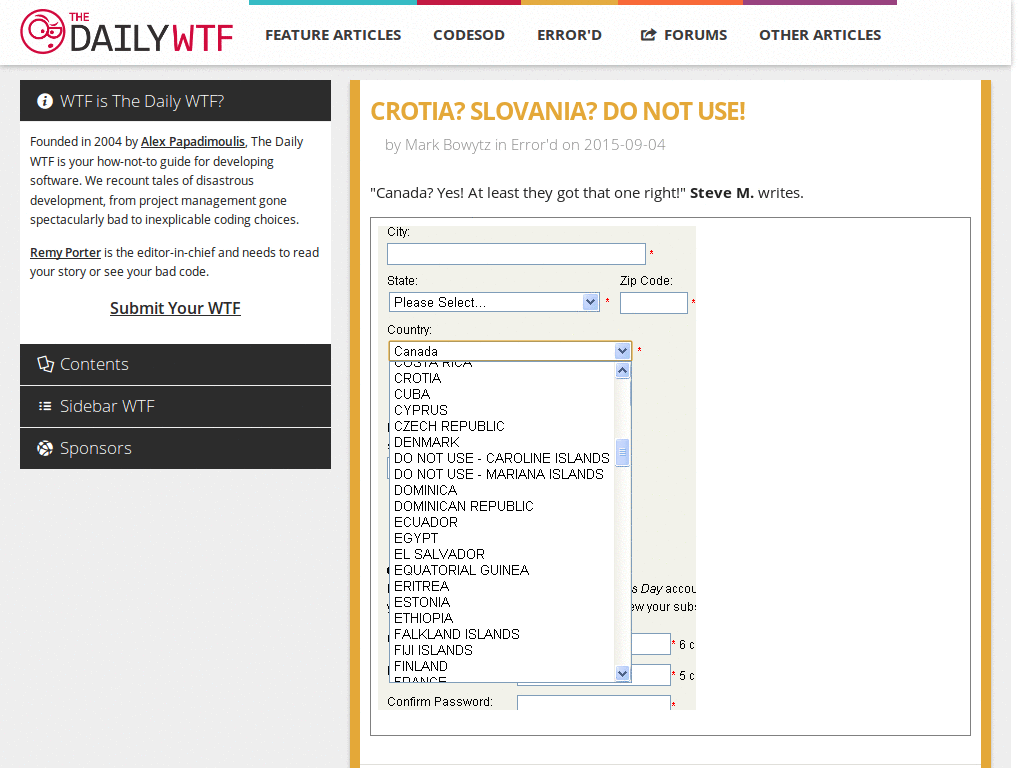Viewport: 1024px width, 768px height.
Task: Click the article title Crotia? Slovania?
Action: pyautogui.click(x=557, y=111)
